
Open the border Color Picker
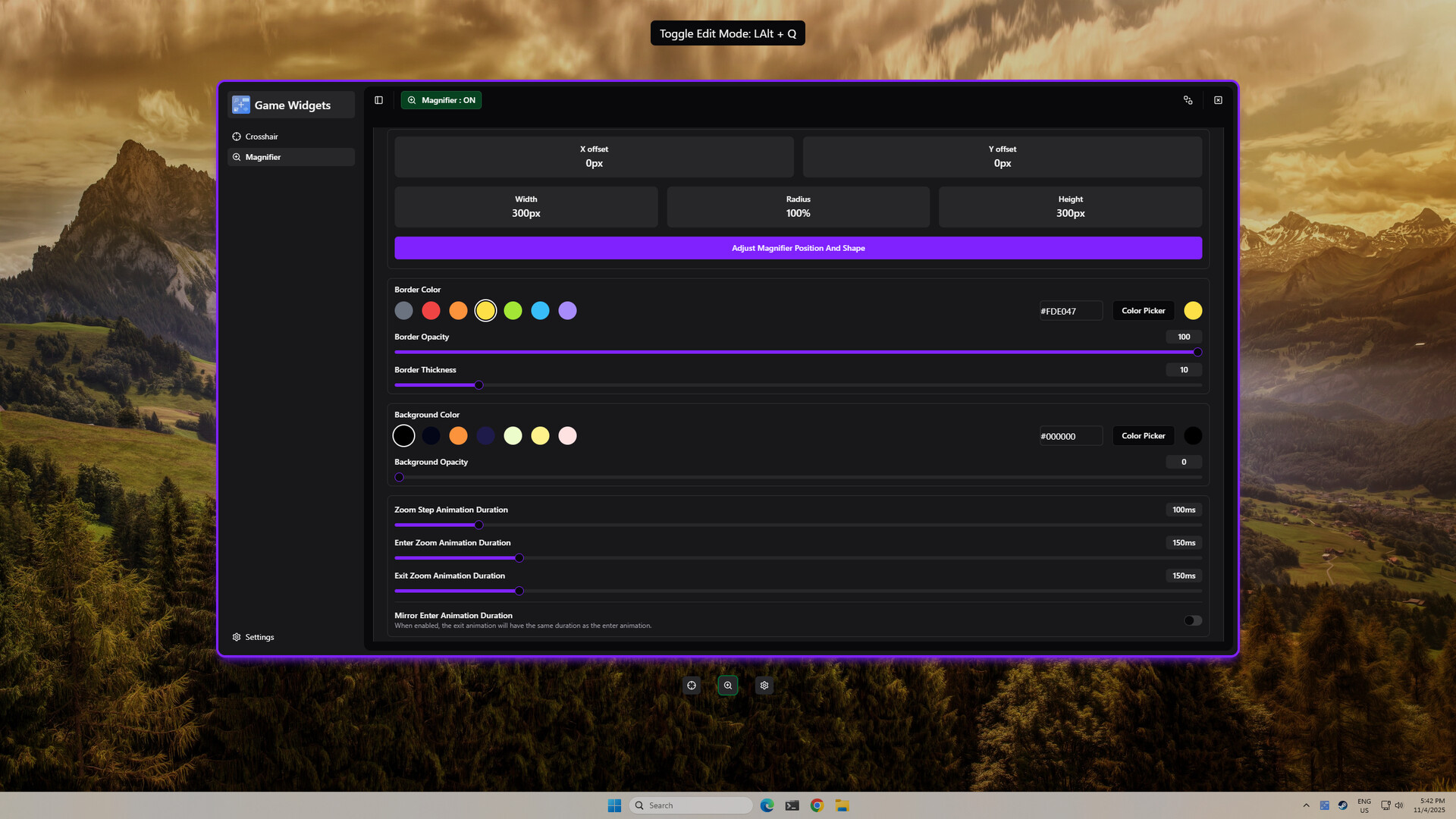(1143, 310)
